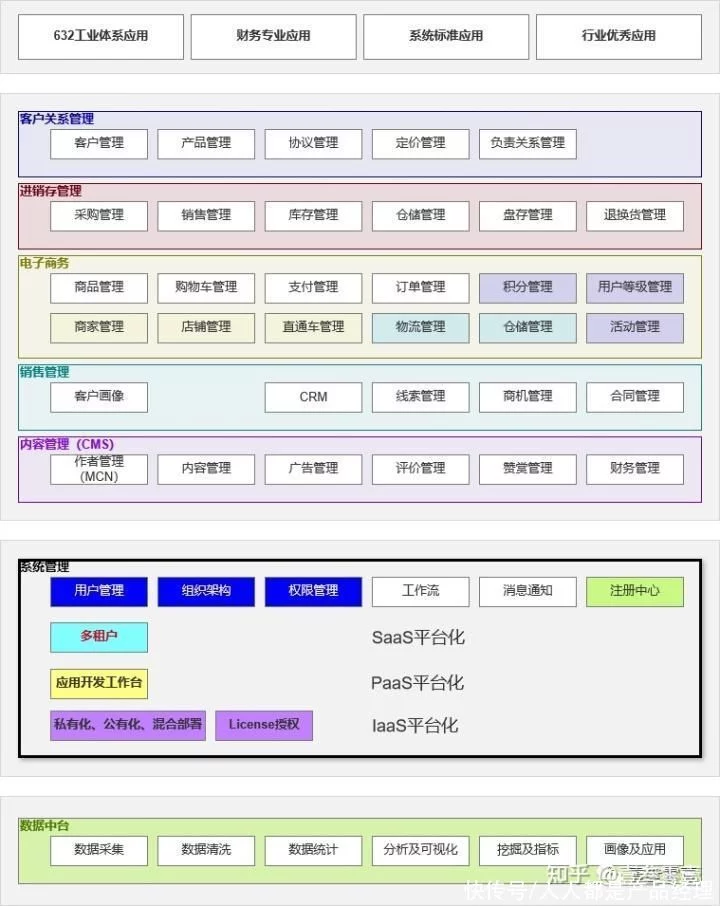Click the purple License授权 box
Image resolution: width=720 pixels, height=906 pixels.
tap(264, 726)
